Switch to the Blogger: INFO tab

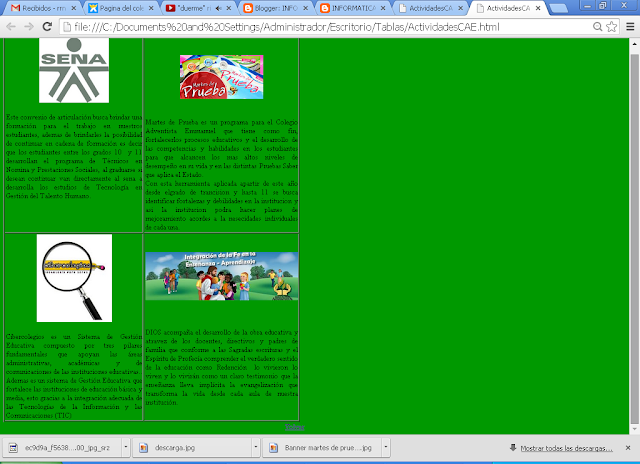276,8
